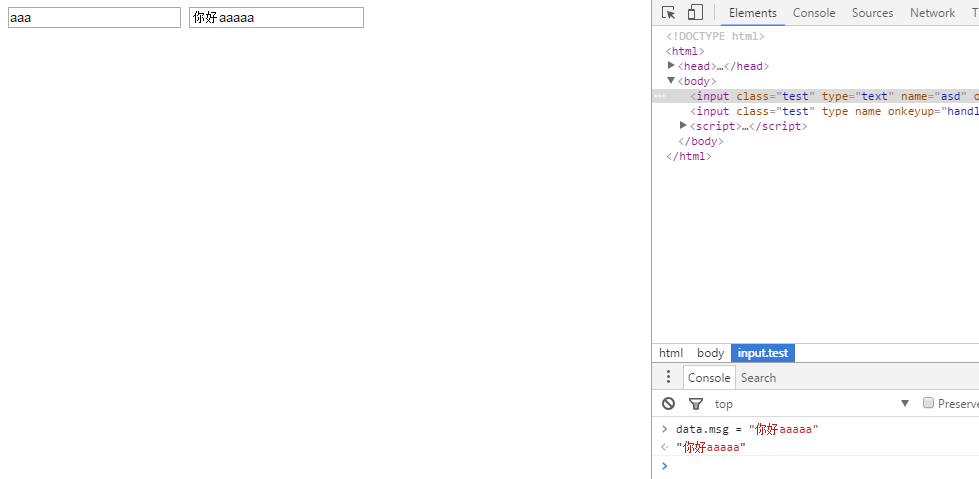The width and height of the screenshot is (979, 479).
Task: Switch to the Elements tab
Action: tap(753, 12)
